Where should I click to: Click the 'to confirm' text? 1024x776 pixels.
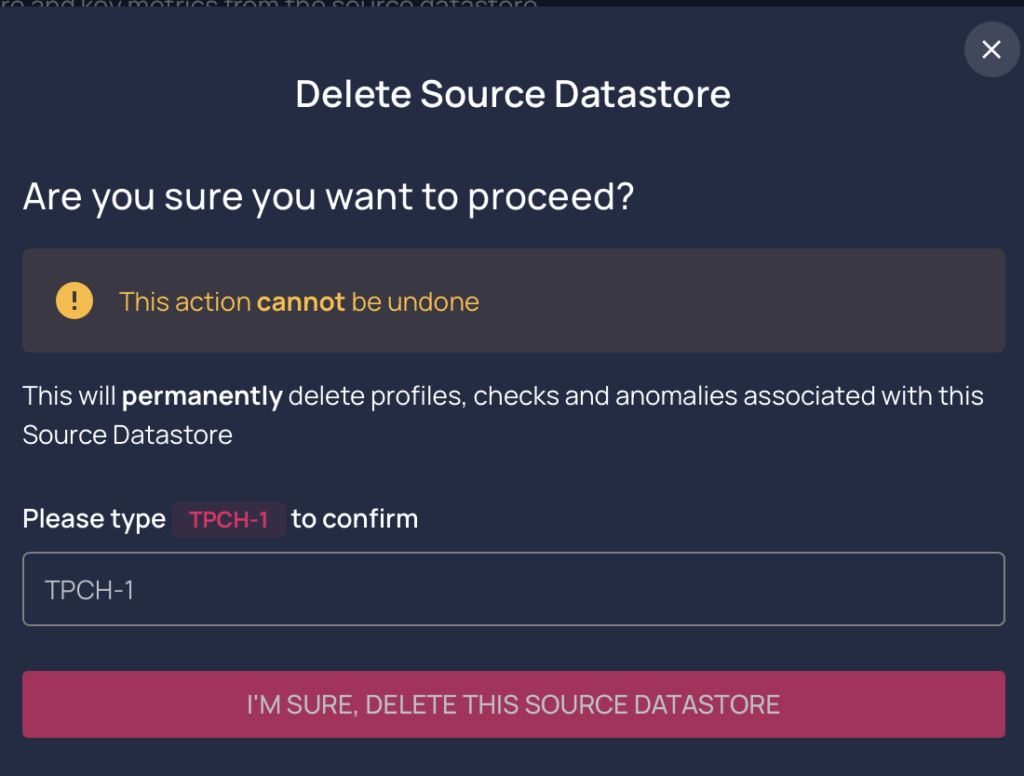pos(355,519)
